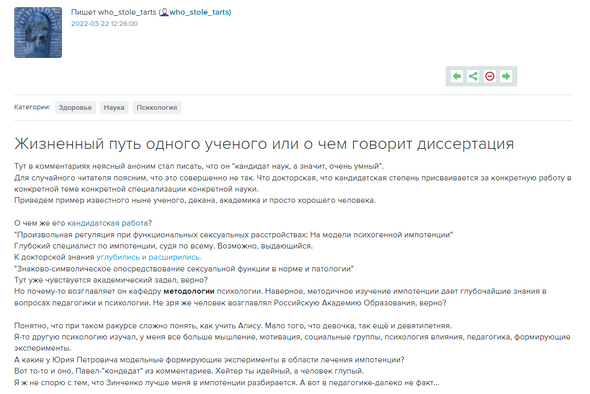Click the bold word 'методологии'

(189, 291)
